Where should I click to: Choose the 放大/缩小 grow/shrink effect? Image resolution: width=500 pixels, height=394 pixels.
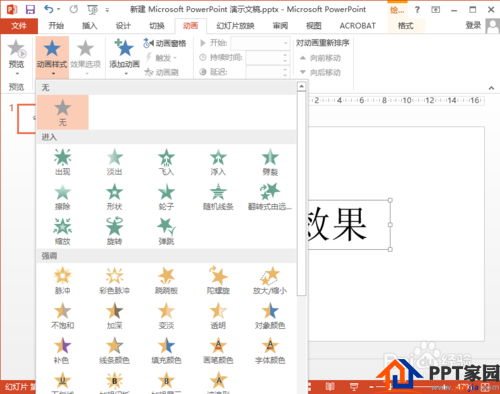[270, 281]
